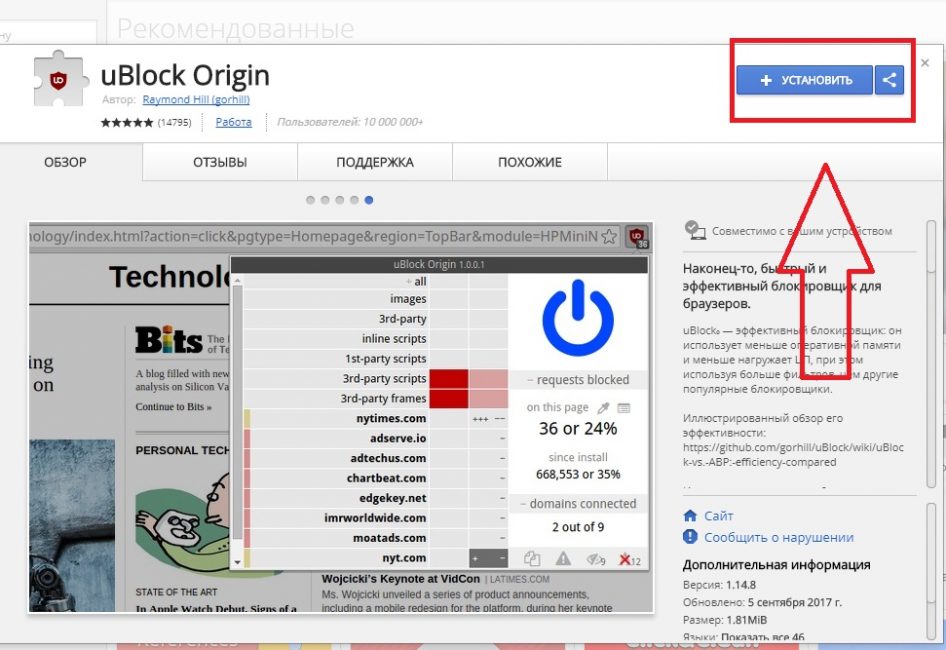The height and width of the screenshot is (650, 946).
Task: Collapse the 'all' rule row expander
Action: click(x=408, y=282)
